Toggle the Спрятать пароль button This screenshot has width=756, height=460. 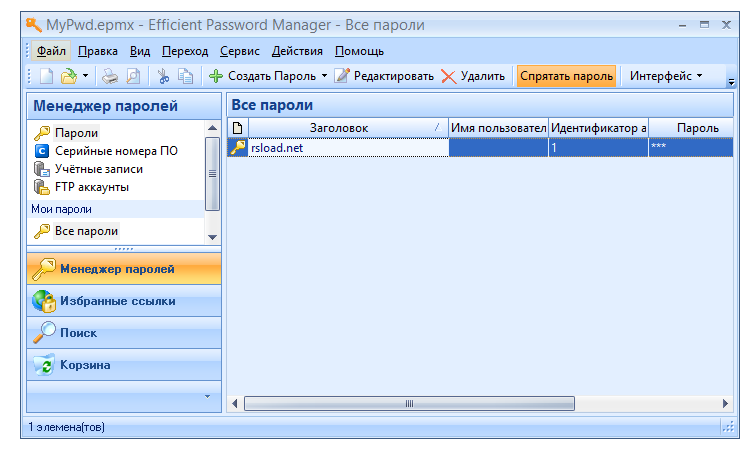[566, 76]
